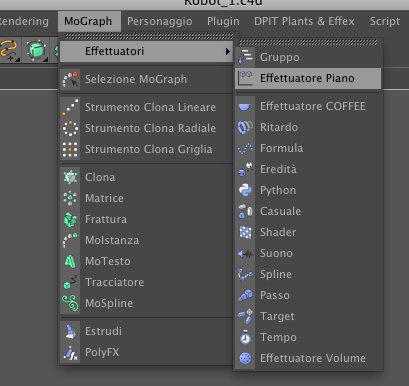409x386 pixels.
Task: Click the MoTesto letter icon
Action: [70, 261]
